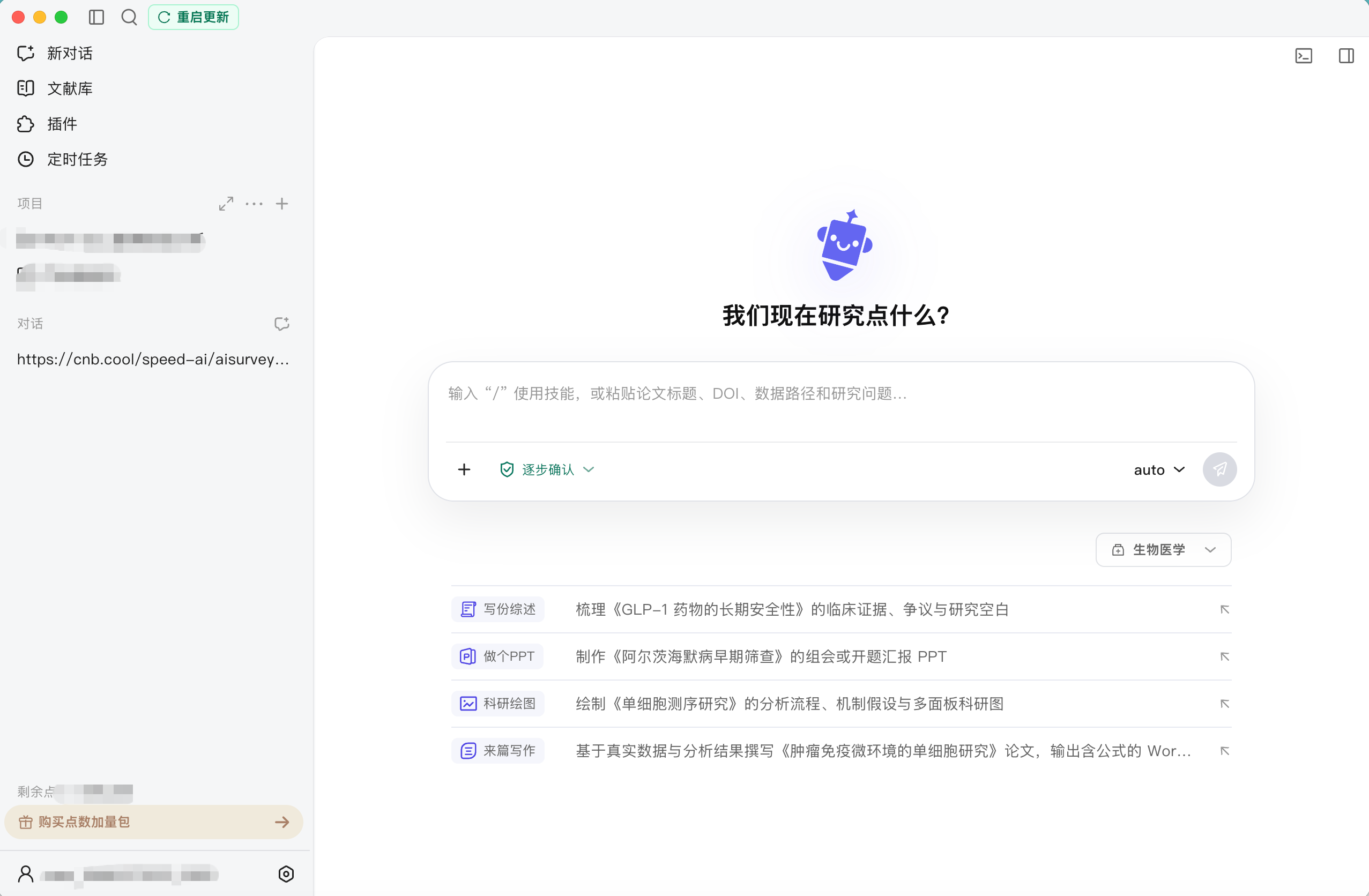The height and width of the screenshot is (896, 1369).
Task: Click fill arrow on 肿瘤免疫微环境 row
Action: [1225, 751]
